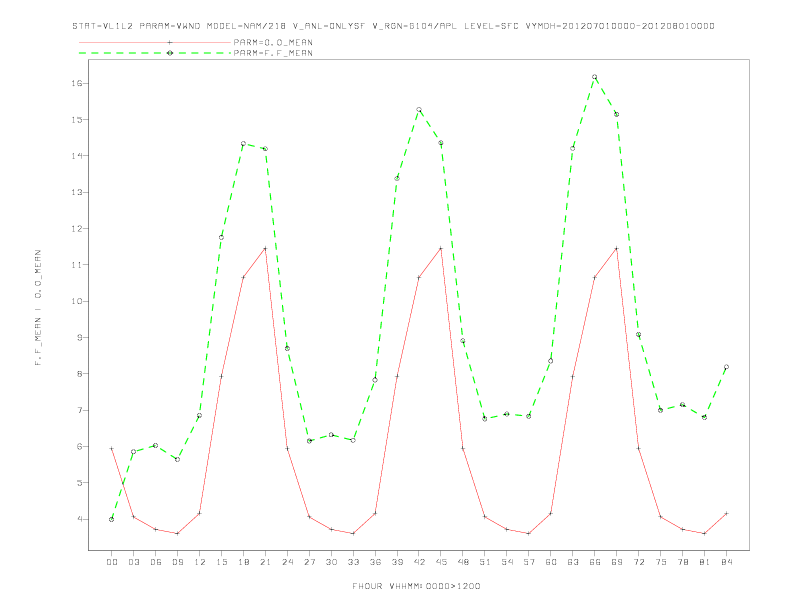Click y-axis tick label 8

(79, 374)
